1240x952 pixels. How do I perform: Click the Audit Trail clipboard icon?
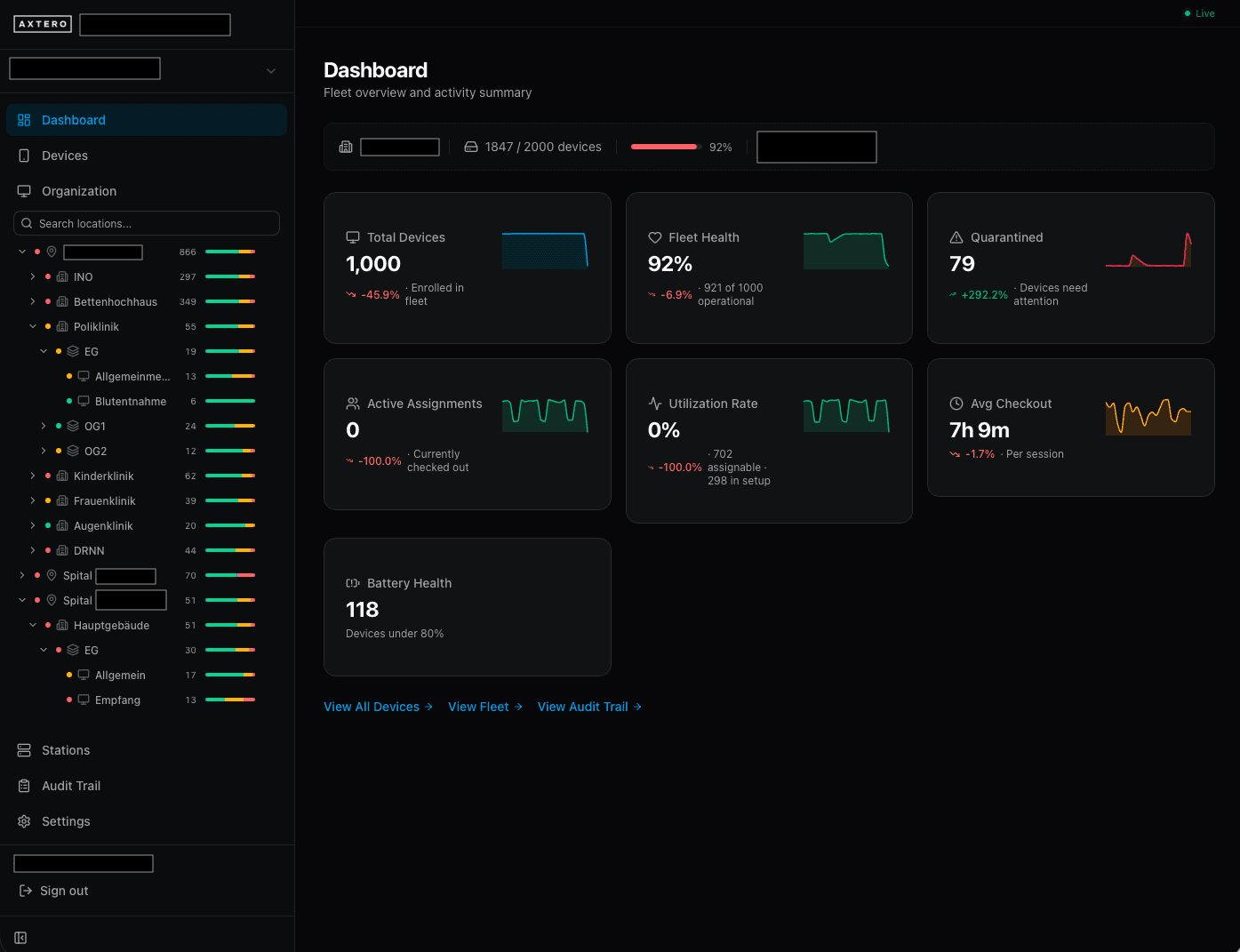23,785
